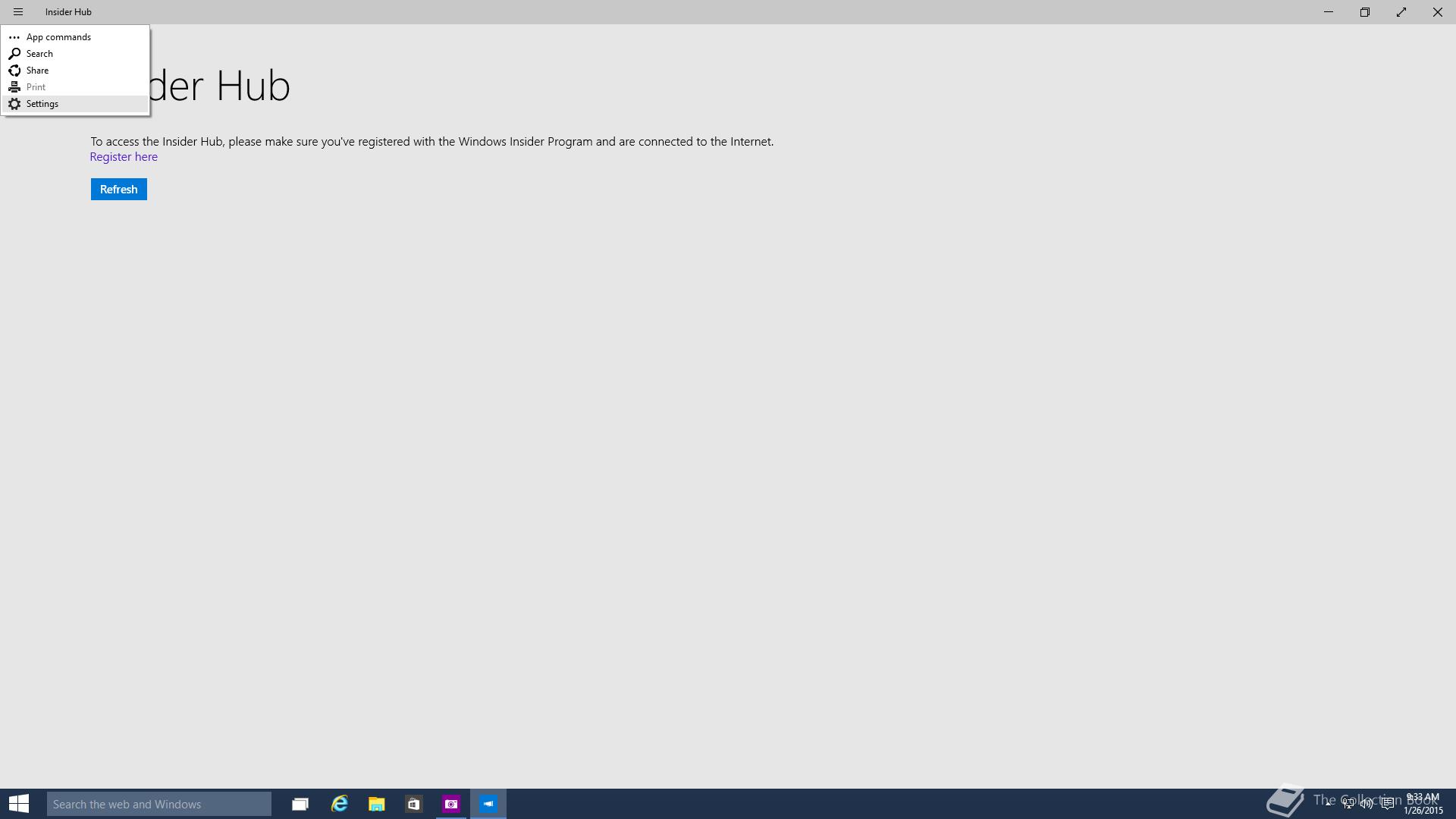Open the Windows Start button
This screenshot has width=1456, height=819.
pyautogui.click(x=19, y=804)
